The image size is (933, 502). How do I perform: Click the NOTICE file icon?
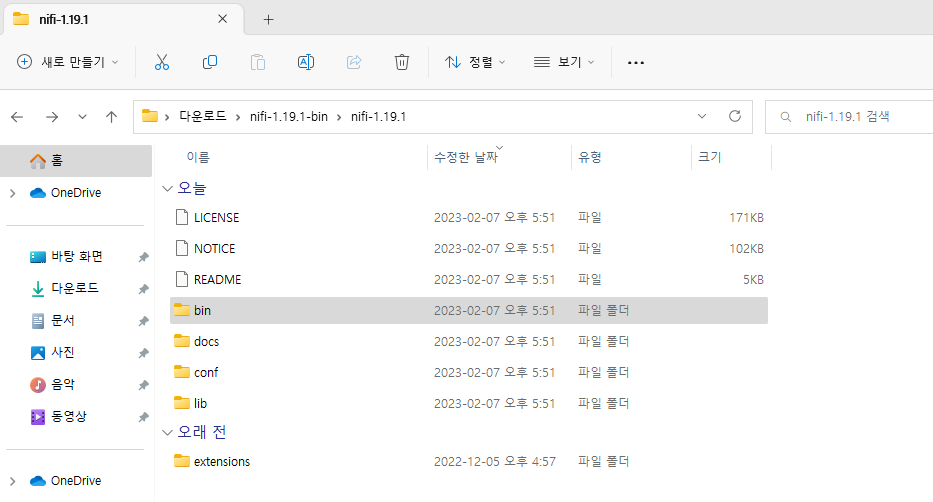(181, 248)
